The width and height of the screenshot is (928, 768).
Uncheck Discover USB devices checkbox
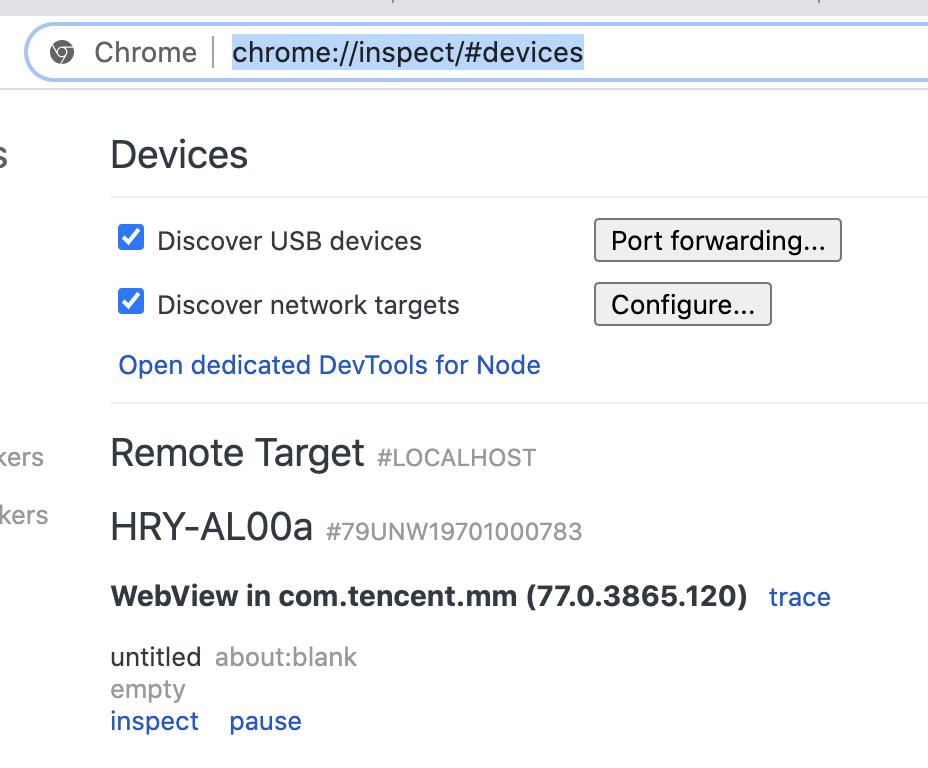[131, 238]
